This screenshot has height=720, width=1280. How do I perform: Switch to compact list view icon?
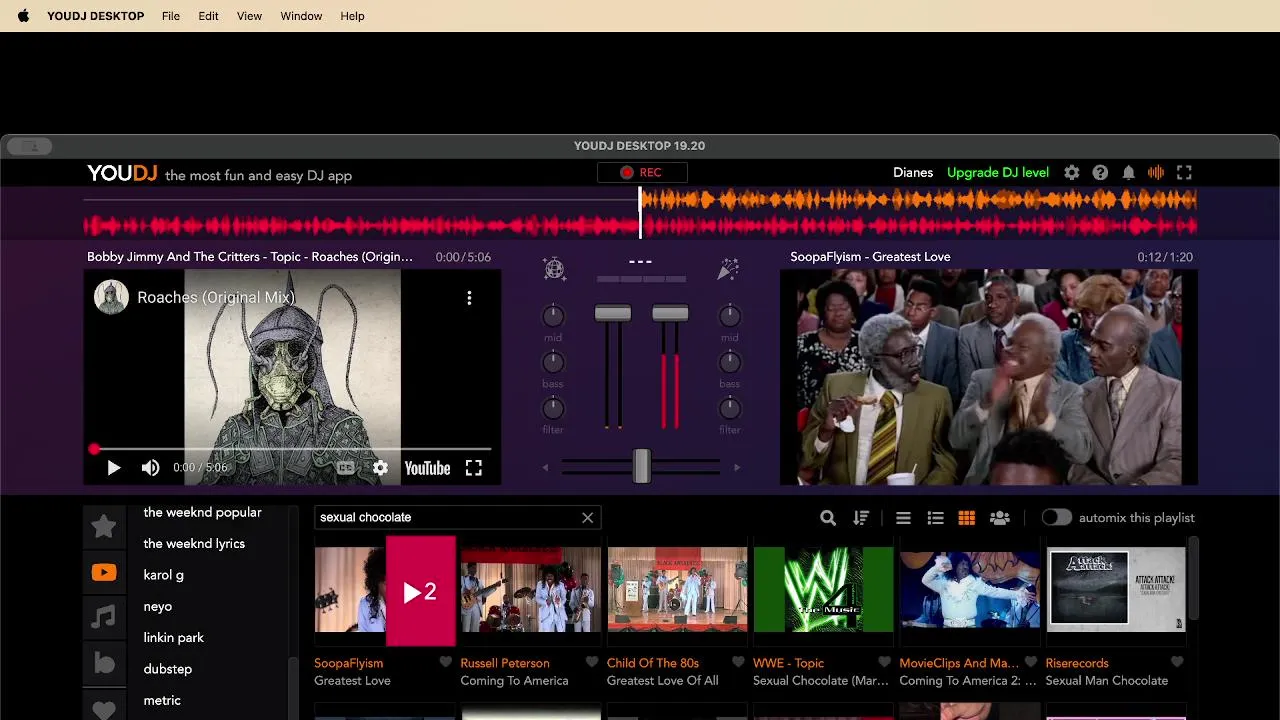point(903,518)
